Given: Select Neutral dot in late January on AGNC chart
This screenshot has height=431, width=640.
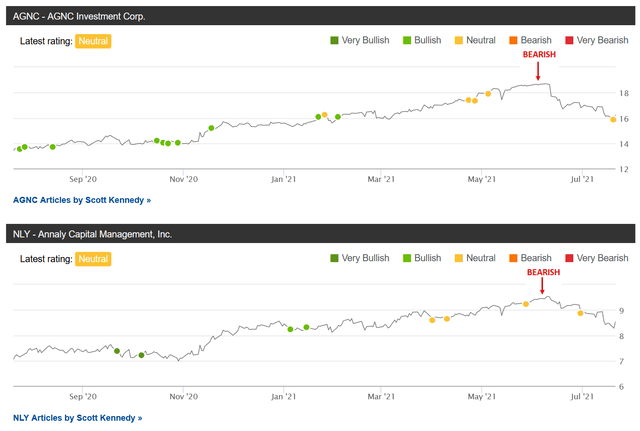Looking at the screenshot, I should pyautogui.click(x=324, y=115).
